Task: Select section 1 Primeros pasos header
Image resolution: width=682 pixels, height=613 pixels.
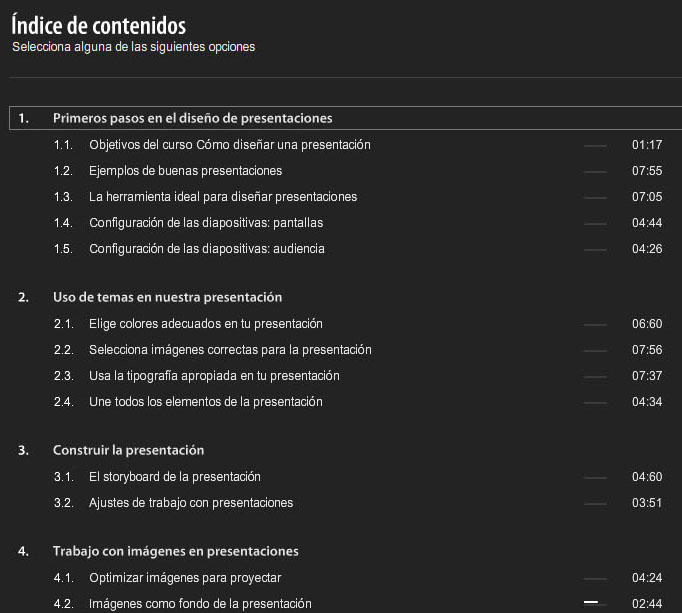Action: pyautogui.click(x=192, y=118)
